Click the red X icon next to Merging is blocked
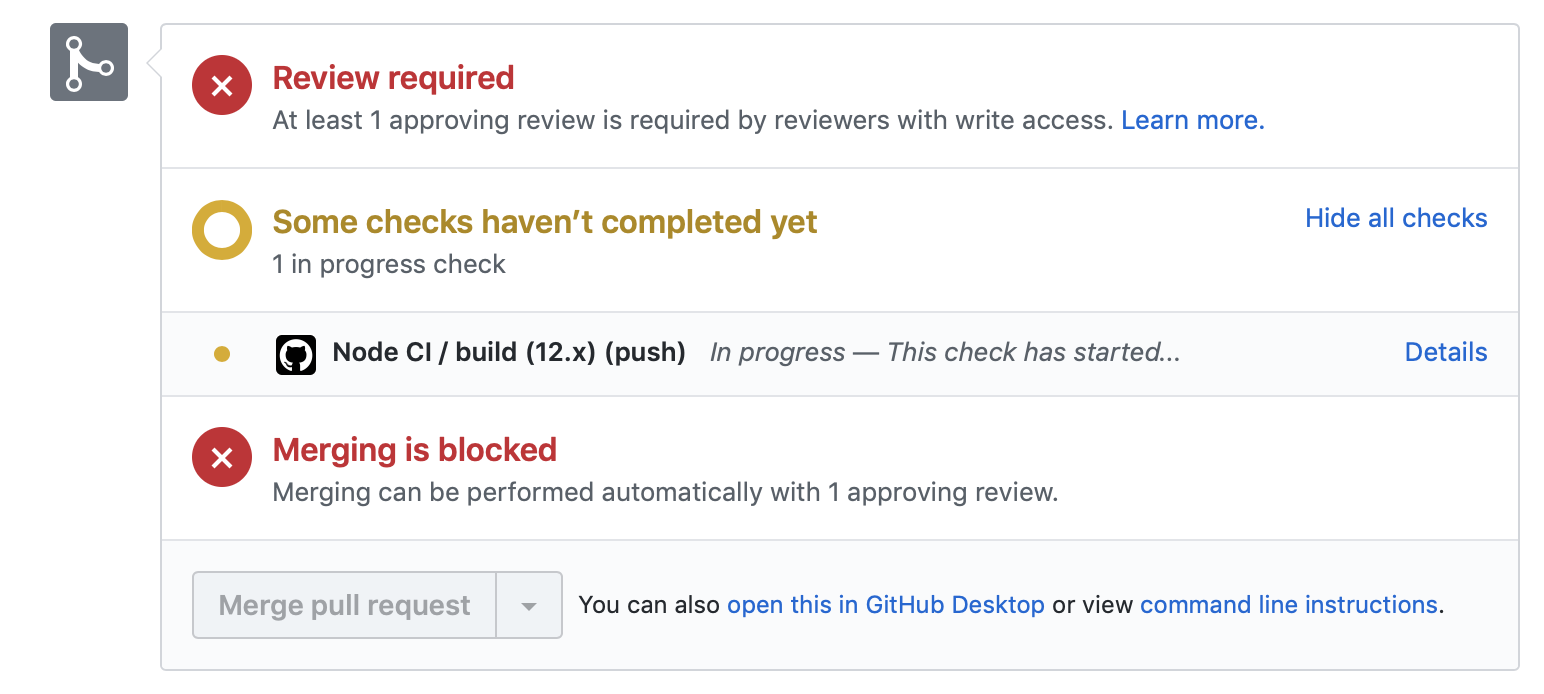The image size is (1544, 694). point(221,457)
